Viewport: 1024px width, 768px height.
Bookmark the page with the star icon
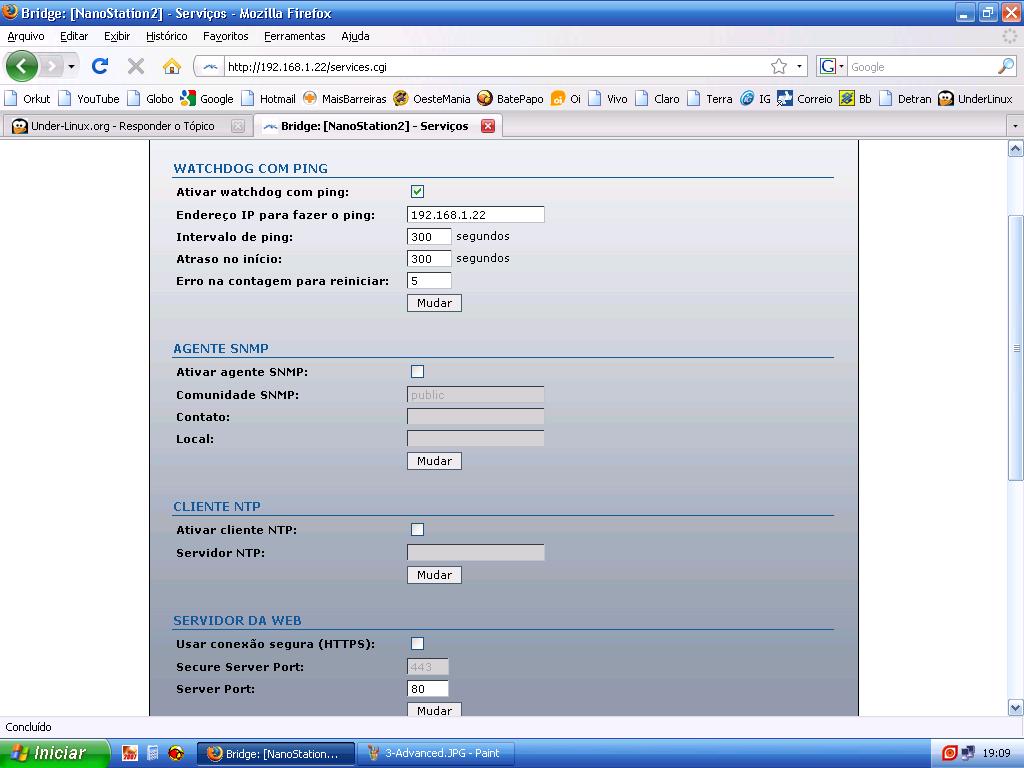(778, 67)
